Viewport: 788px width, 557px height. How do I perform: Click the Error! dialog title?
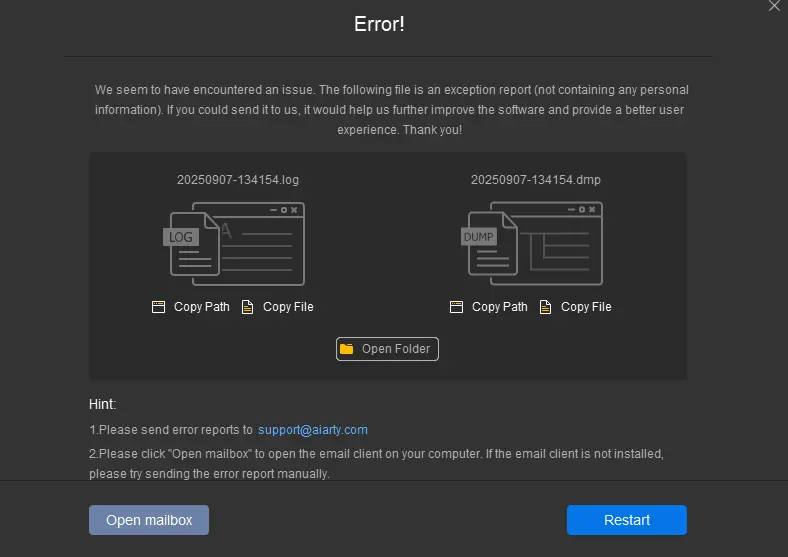379,24
